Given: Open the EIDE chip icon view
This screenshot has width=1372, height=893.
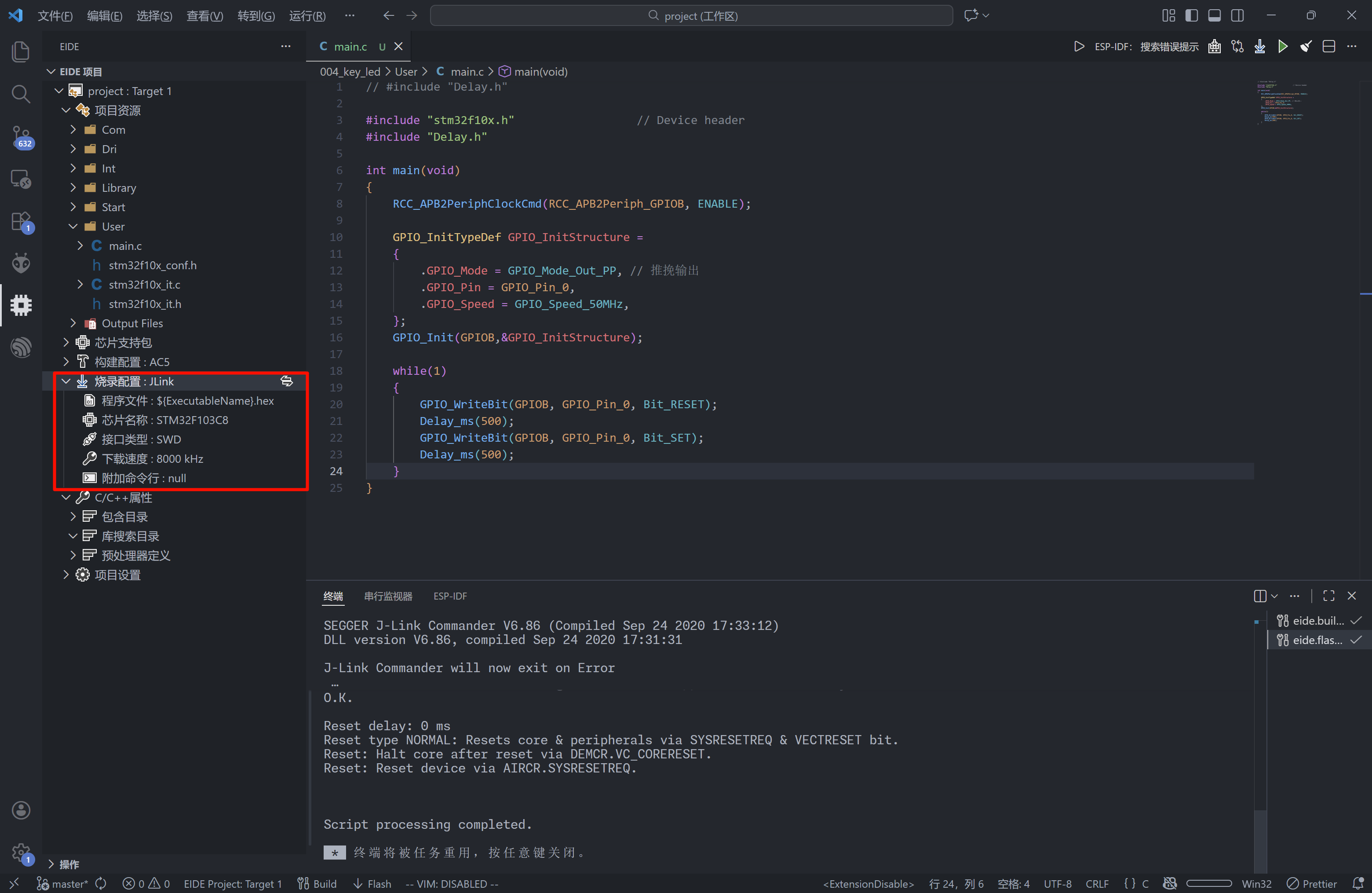Looking at the screenshot, I should [x=21, y=304].
